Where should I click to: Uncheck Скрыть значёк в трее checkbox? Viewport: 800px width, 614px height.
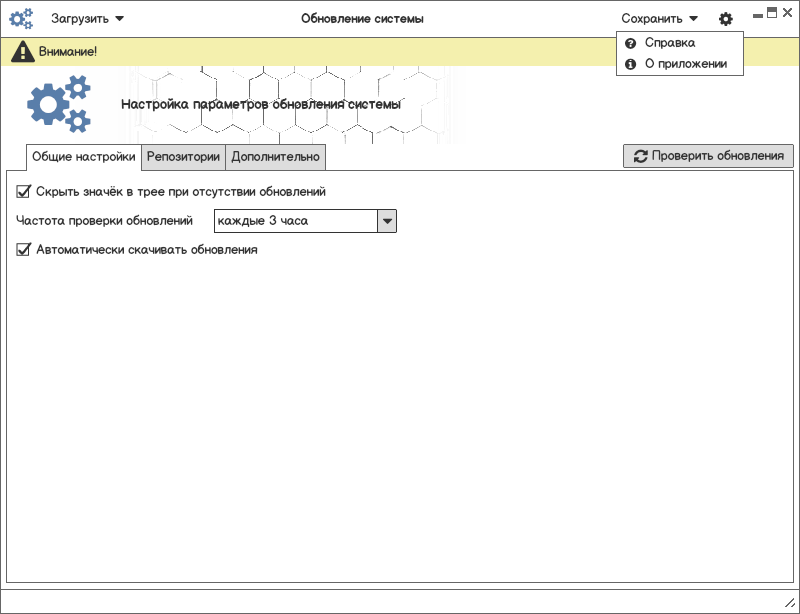click(23, 191)
